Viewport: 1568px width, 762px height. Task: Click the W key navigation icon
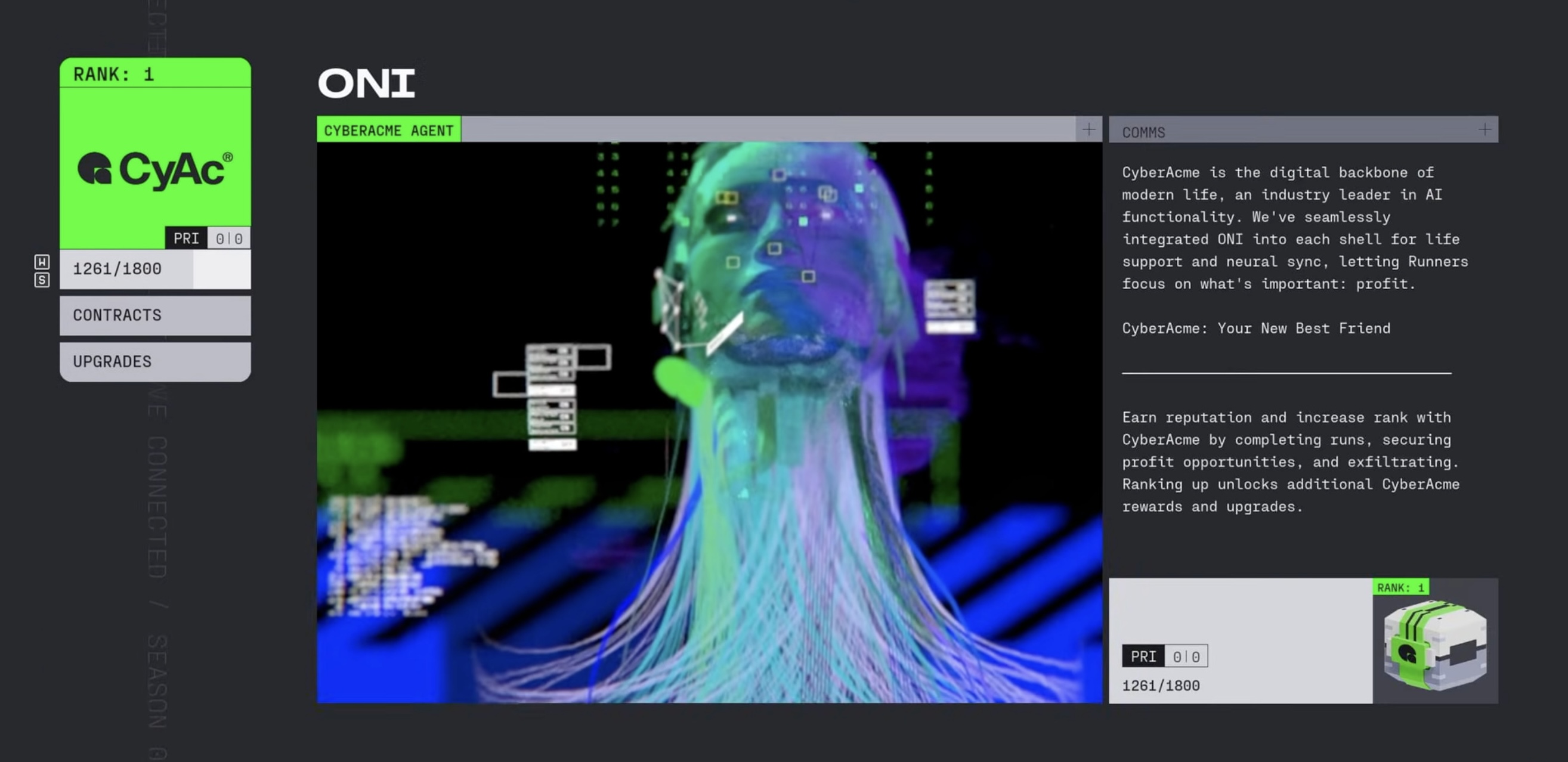coord(42,262)
